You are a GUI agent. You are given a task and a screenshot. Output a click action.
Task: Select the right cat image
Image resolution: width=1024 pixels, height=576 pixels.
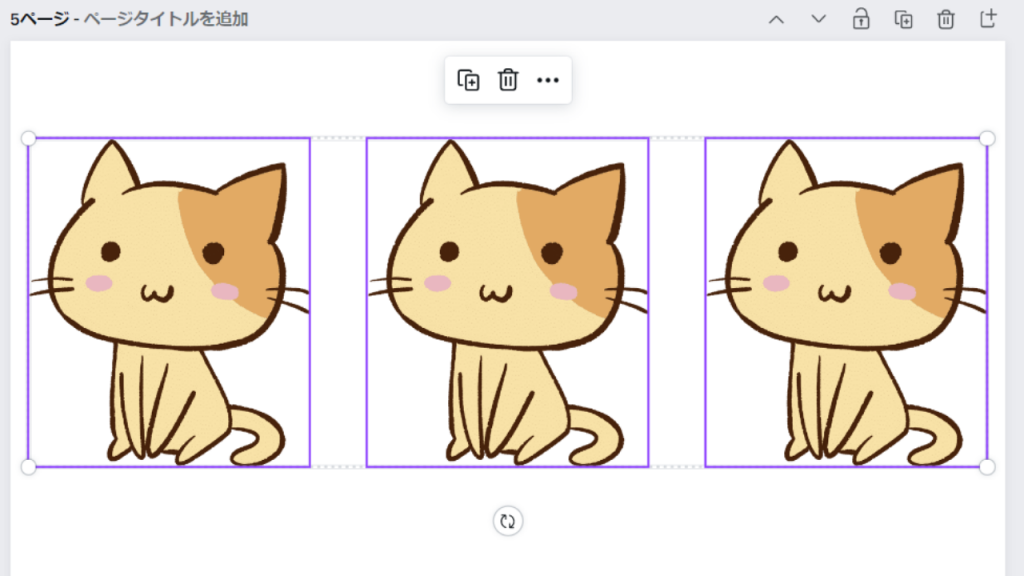pos(846,302)
